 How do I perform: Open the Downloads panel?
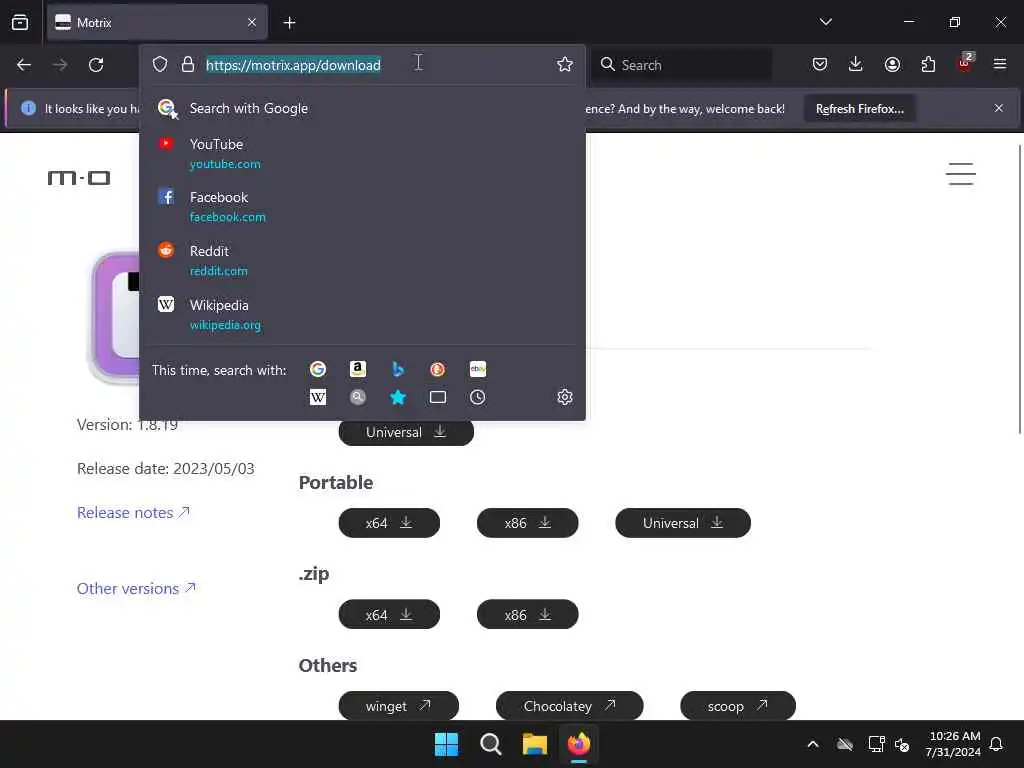tap(856, 64)
